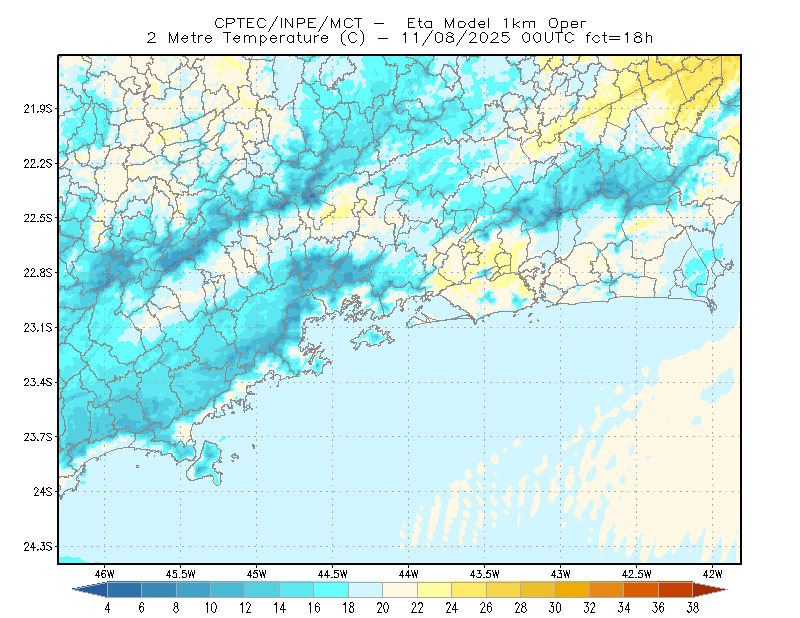Image resolution: width=800 pixels, height=618 pixels.
Task: Click the 24S latitude axis label
Action: [43, 491]
